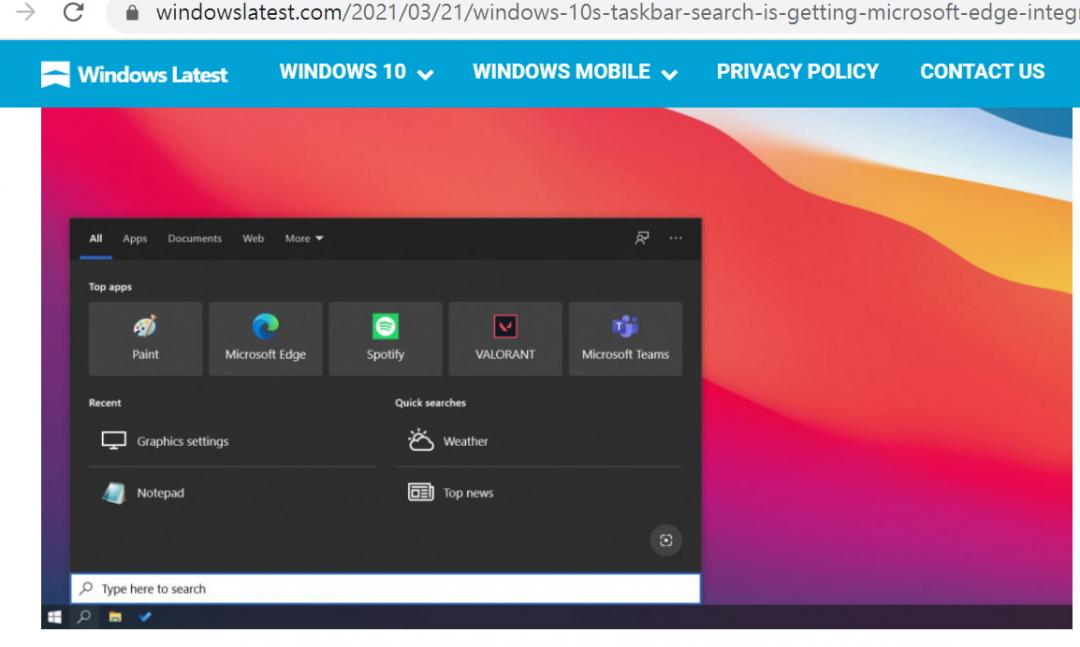Click the site padlock security icon
The image size is (1080, 647).
pos(132,14)
